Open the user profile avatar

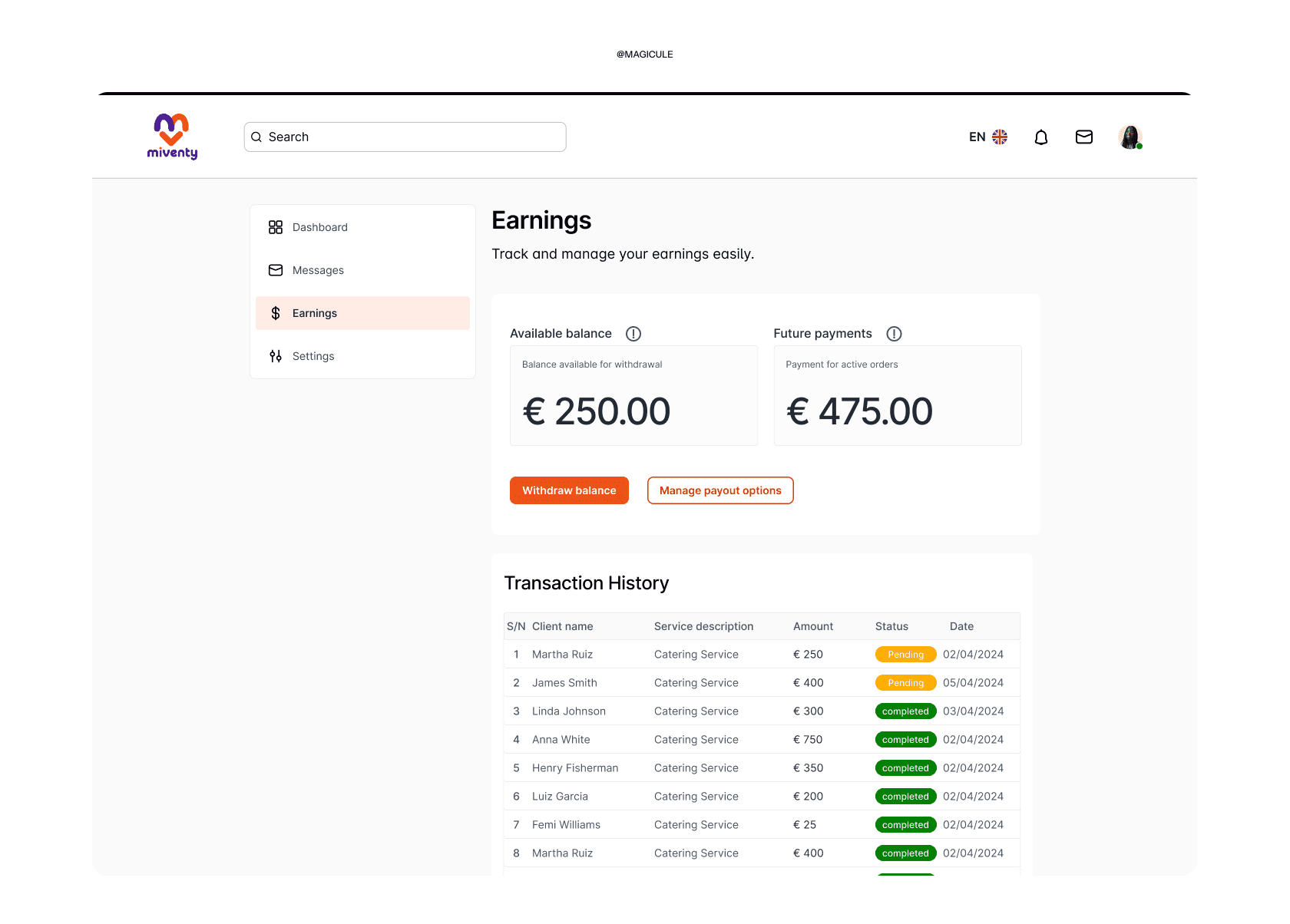[1130, 137]
